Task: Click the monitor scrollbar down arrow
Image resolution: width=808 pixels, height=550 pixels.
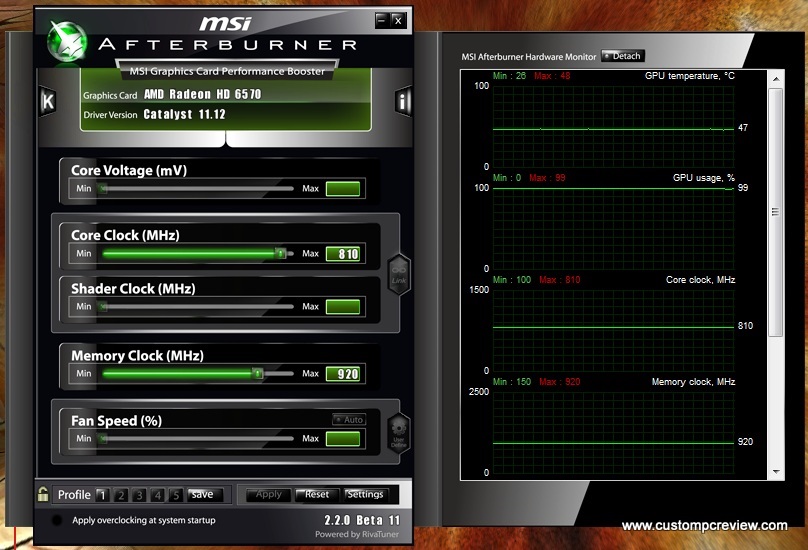Action: coord(776,472)
